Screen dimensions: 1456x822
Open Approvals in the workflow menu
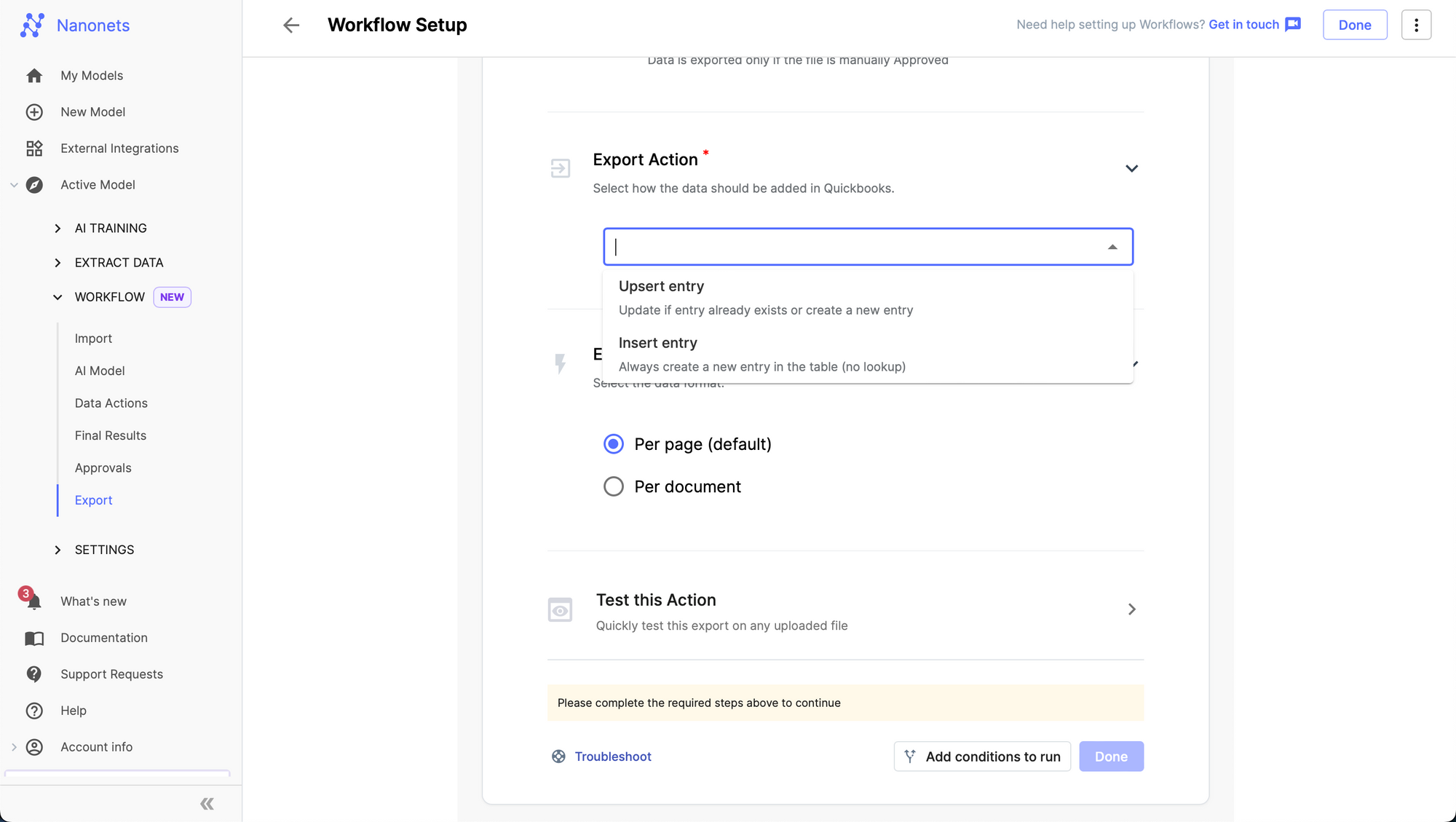103,468
